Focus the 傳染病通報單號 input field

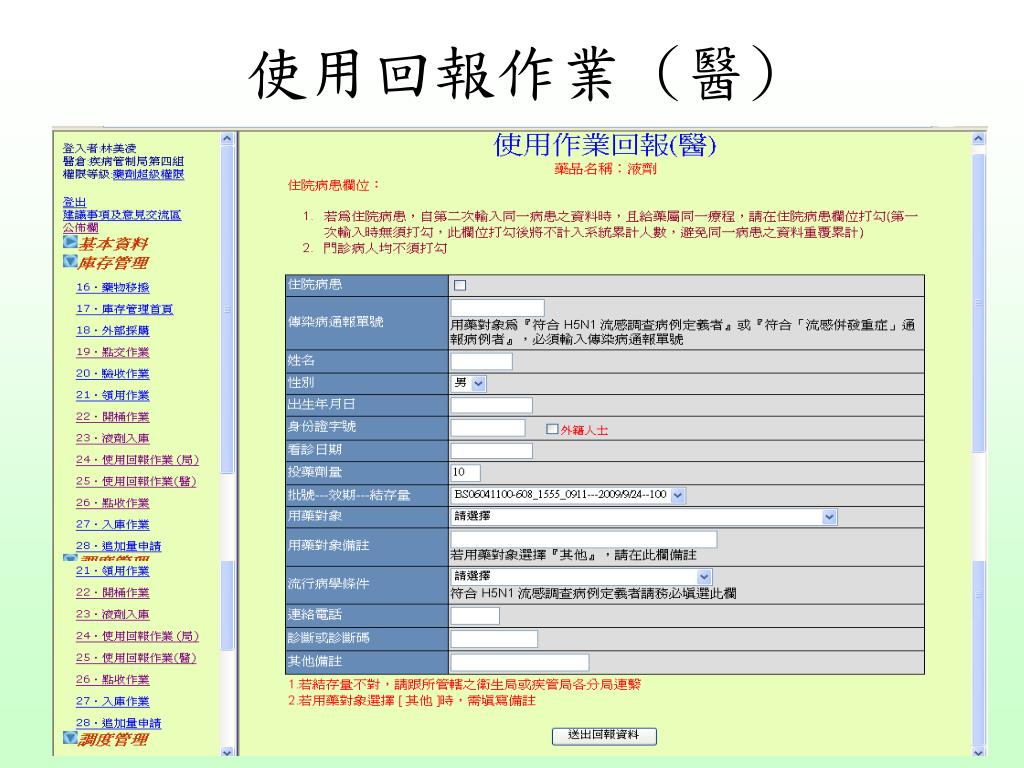pos(498,308)
